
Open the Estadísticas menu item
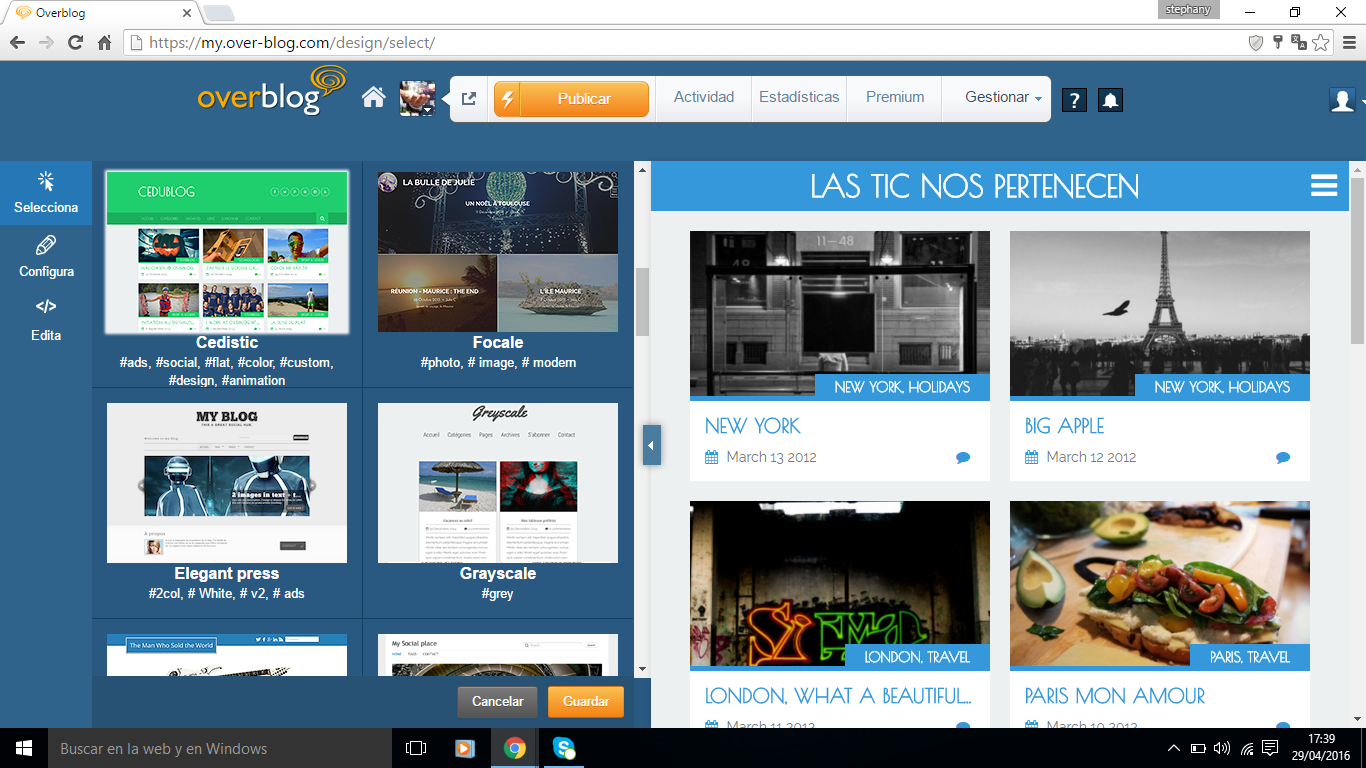click(x=798, y=98)
